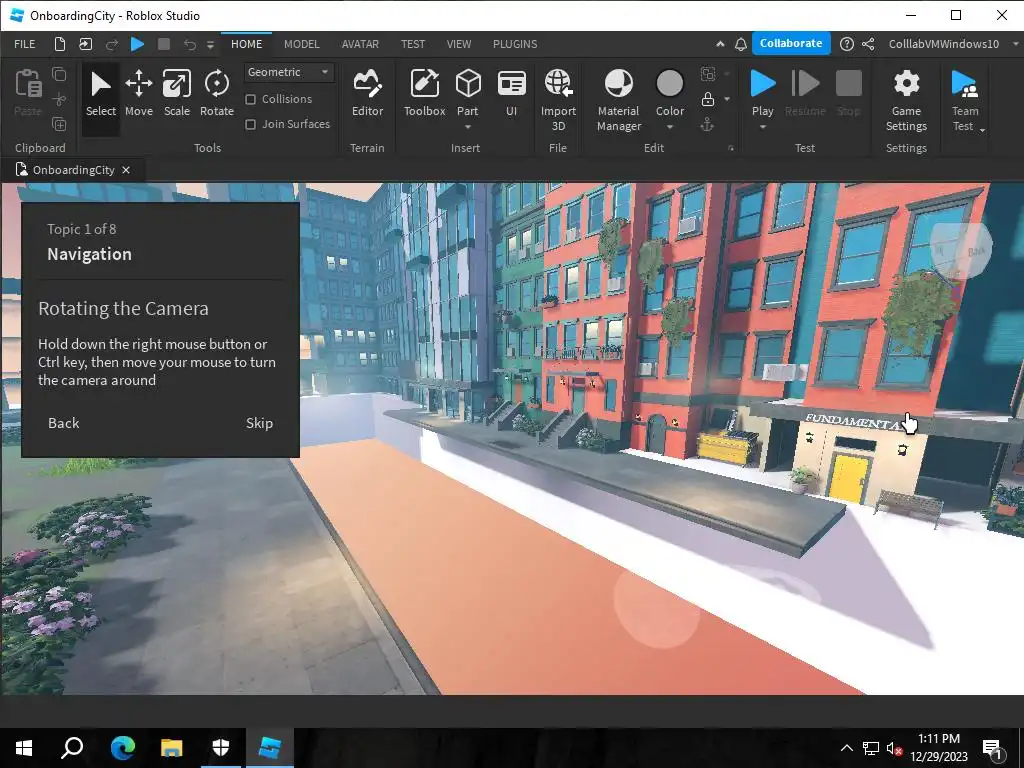The height and width of the screenshot is (768, 1024).
Task: Click the new file icon in quick access bar
Action: (x=59, y=44)
